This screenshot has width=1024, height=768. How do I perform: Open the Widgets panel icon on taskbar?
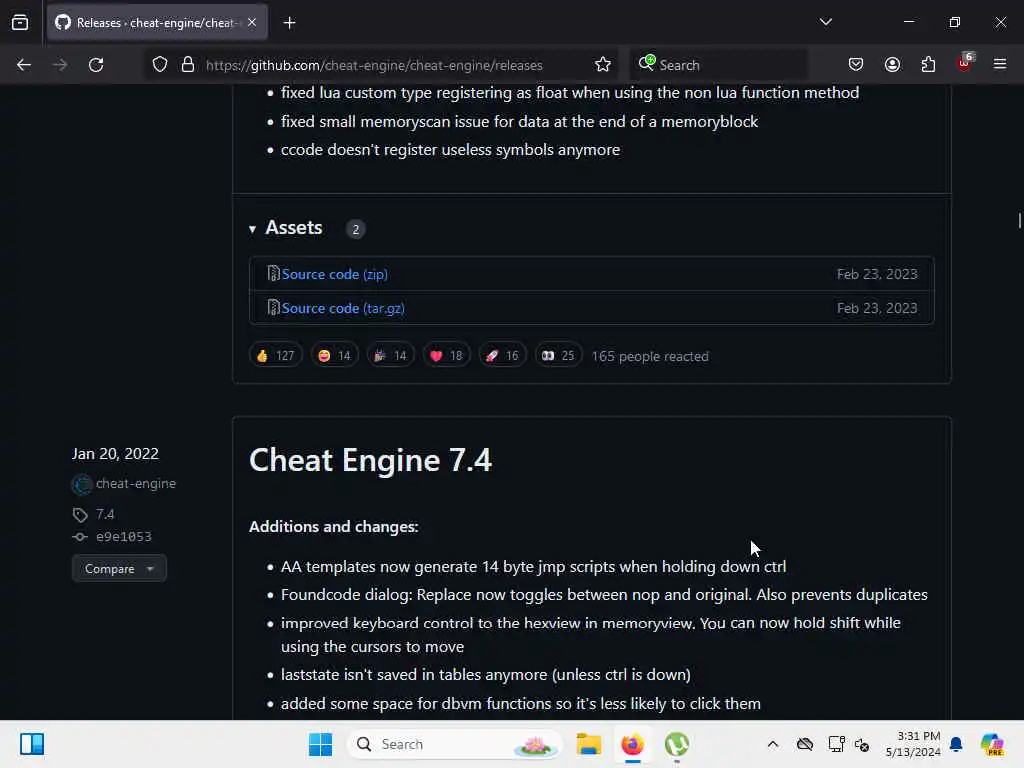coord(32,744)
